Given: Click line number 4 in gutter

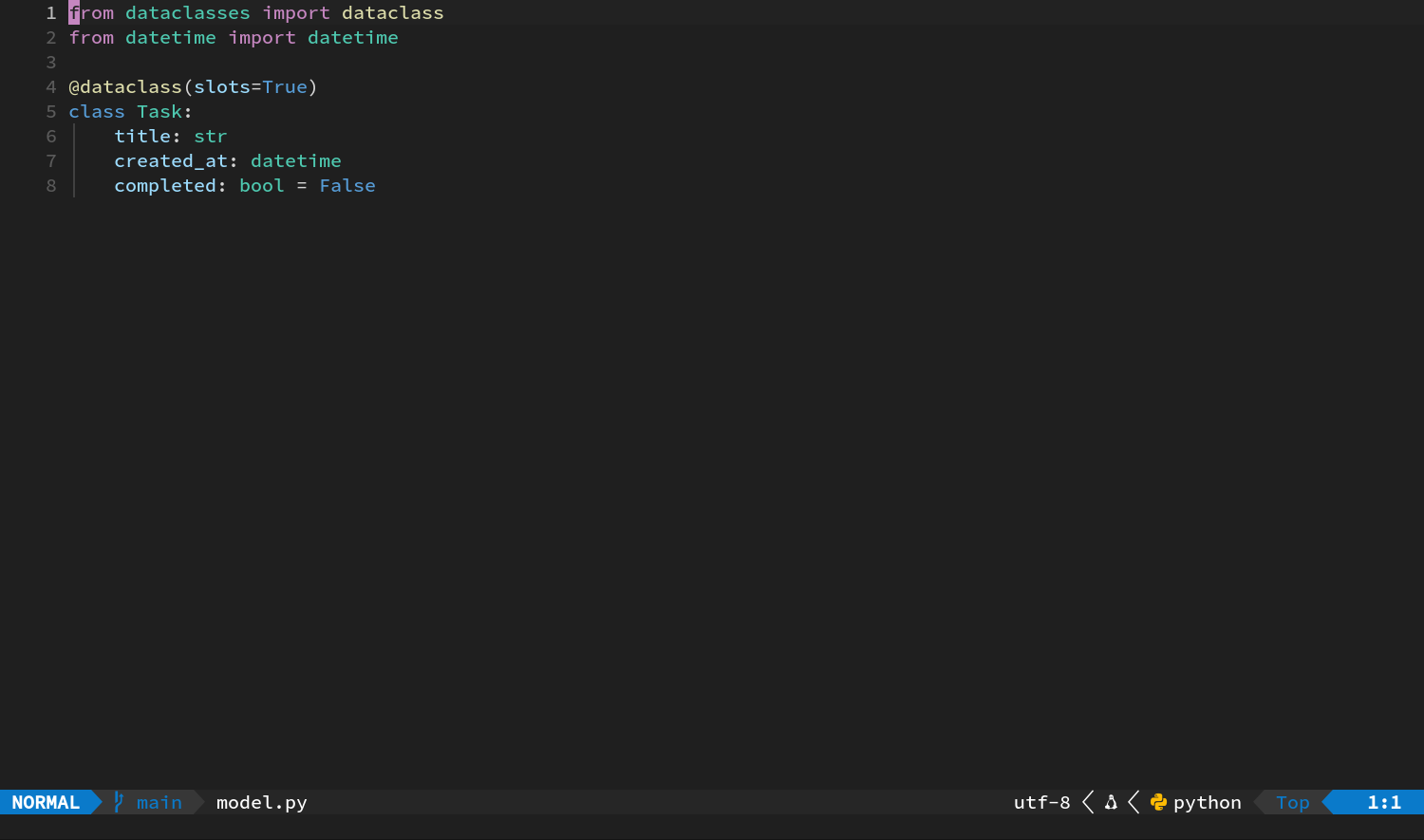Looking at the screenshot, I should [51, 86].
